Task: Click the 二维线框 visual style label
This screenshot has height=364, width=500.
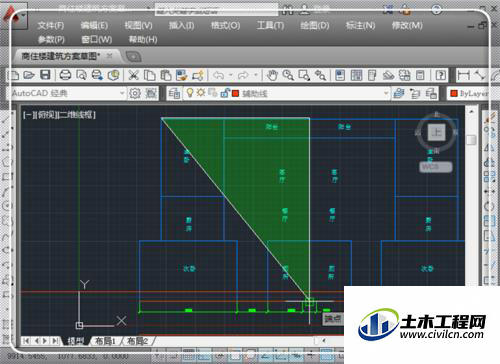Action: (x=76, y=115)
